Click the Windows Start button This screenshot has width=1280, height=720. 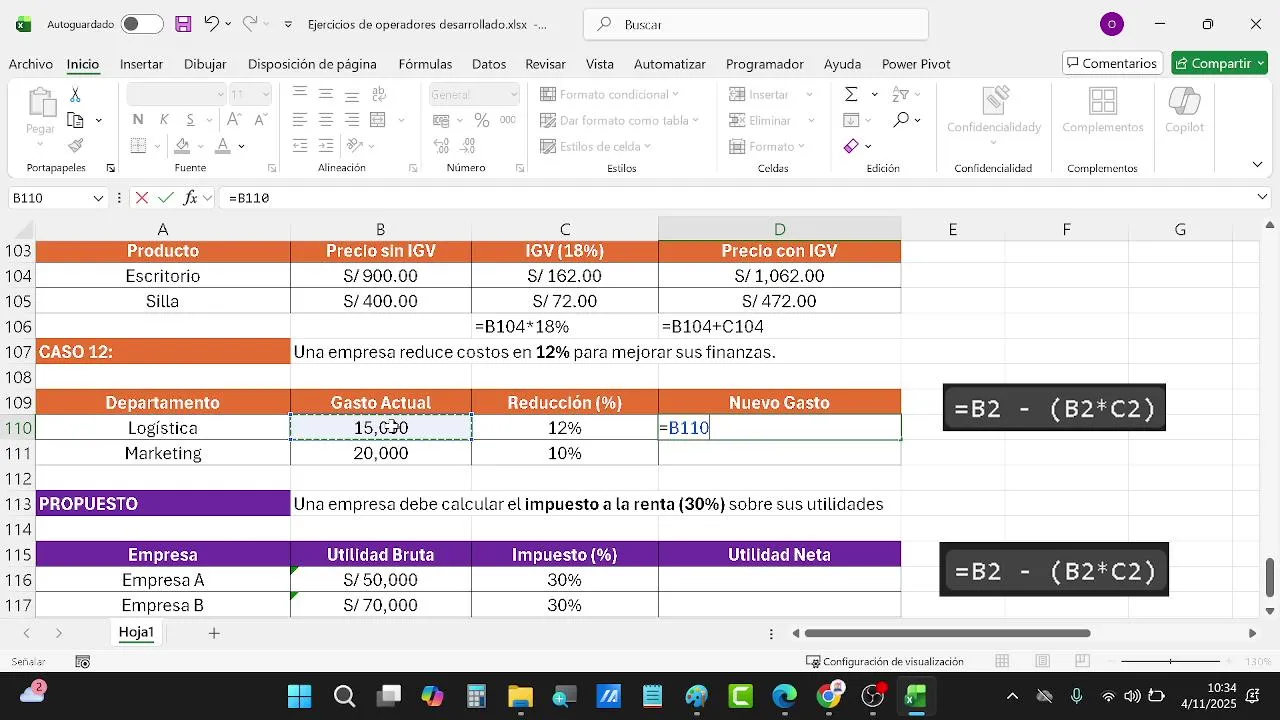[299, 696]
